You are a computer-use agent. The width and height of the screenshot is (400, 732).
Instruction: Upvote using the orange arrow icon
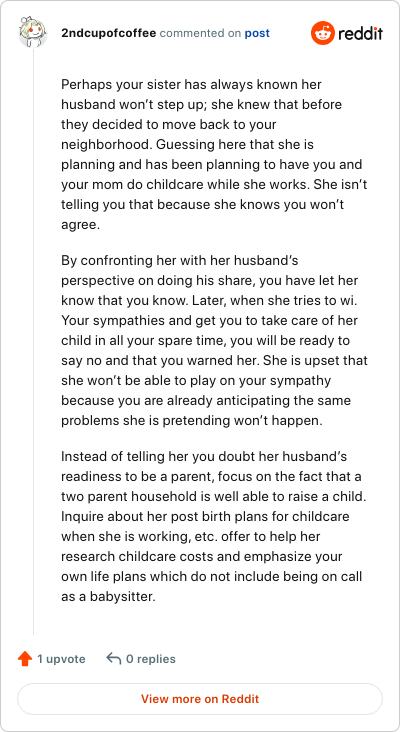(x=25, y=659)
